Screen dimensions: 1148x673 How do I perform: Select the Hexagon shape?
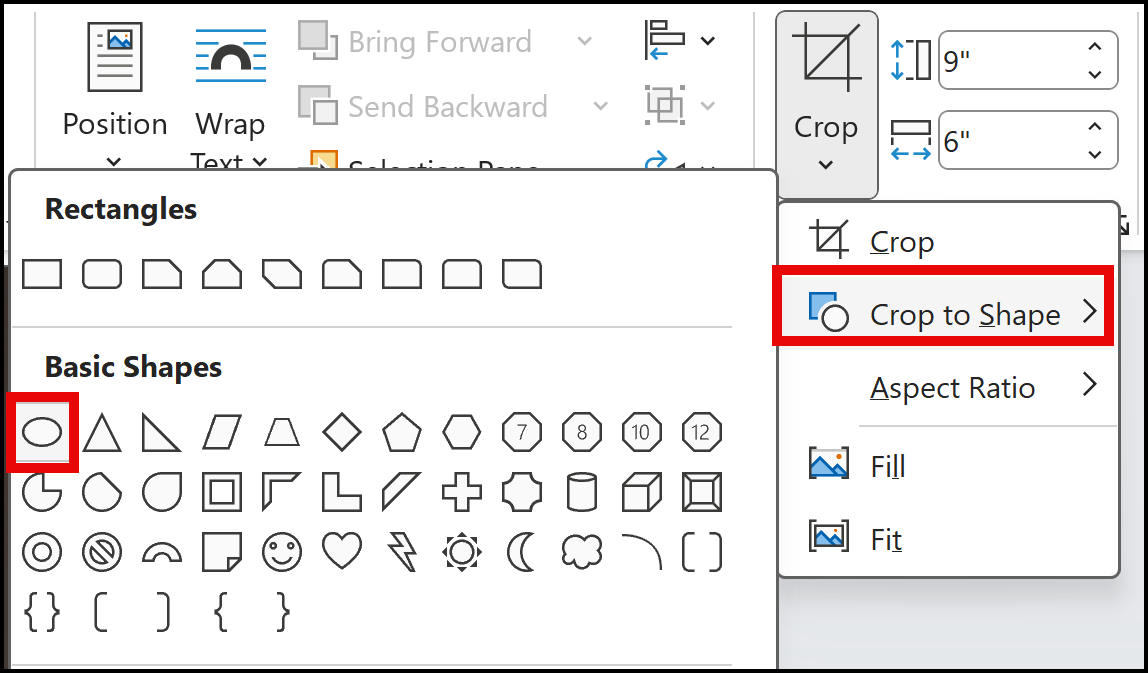(462, 432)
